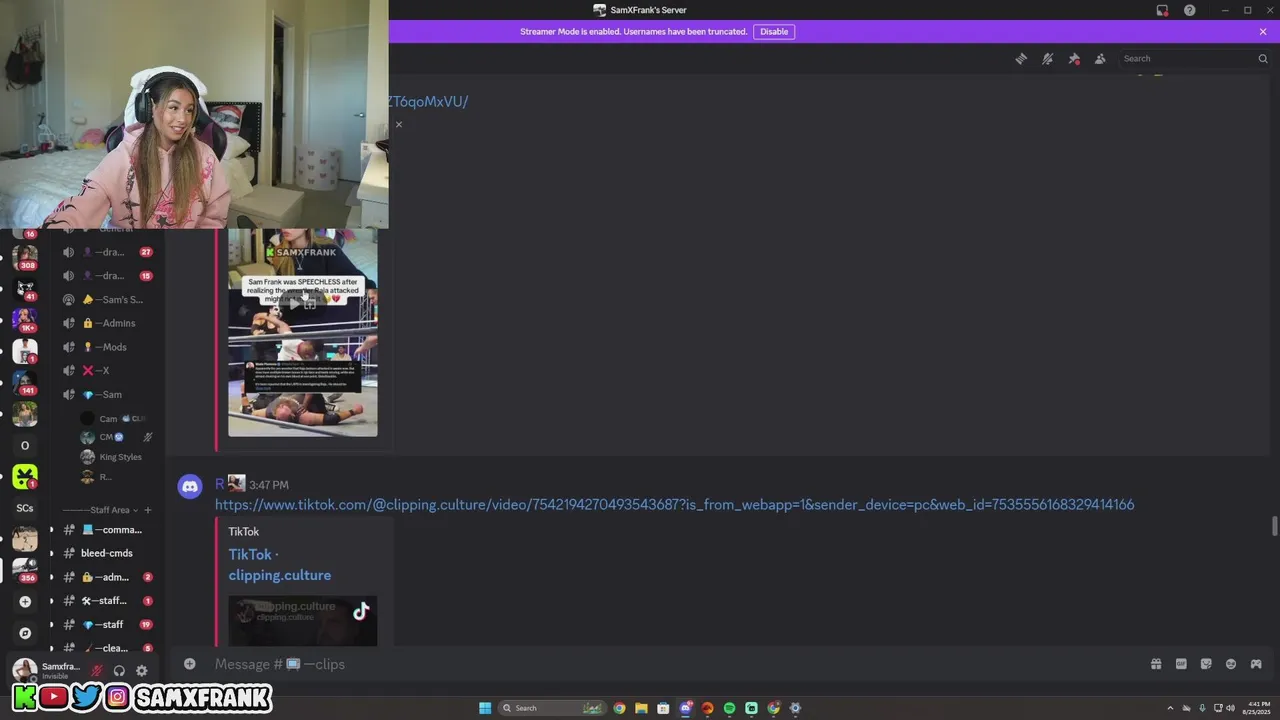This screenshot has height=720, width=1280.
Task: Join the Admins voice channel
Action: [x=108, y=323]
